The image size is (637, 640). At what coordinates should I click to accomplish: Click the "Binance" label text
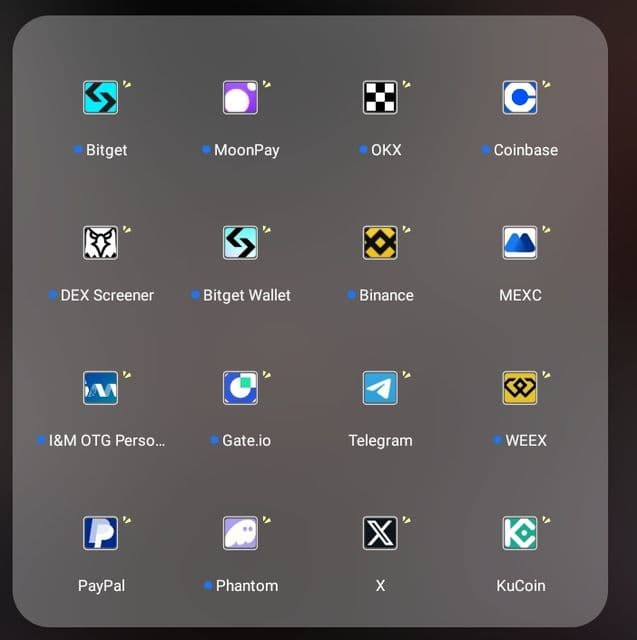[x=386, y=296]
